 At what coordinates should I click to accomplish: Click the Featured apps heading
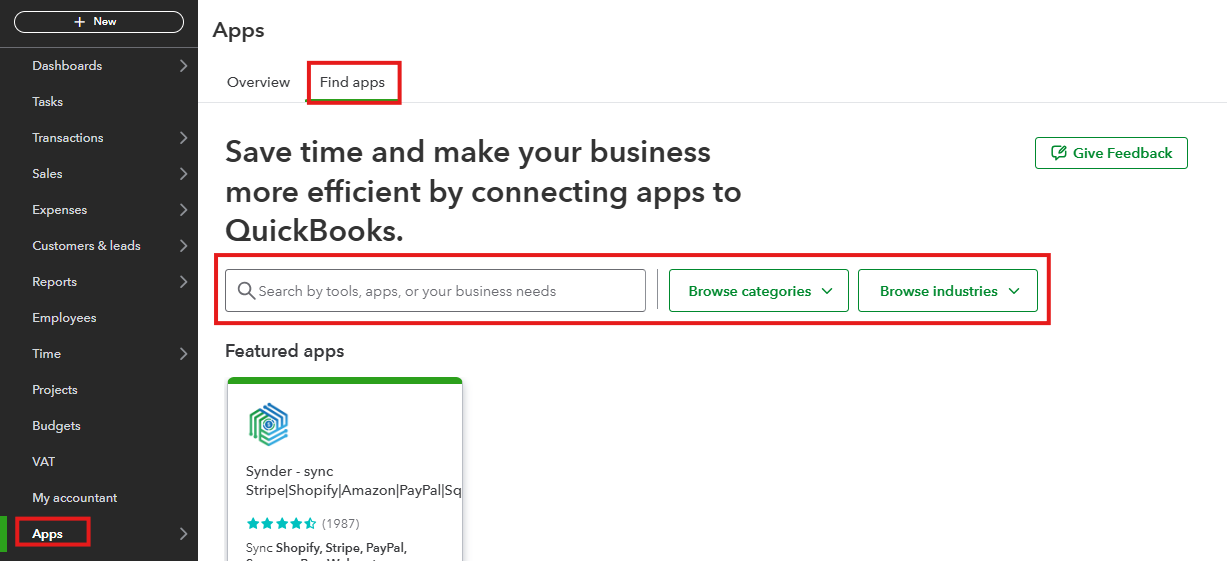pyautogui.click(x=284, y=351)
